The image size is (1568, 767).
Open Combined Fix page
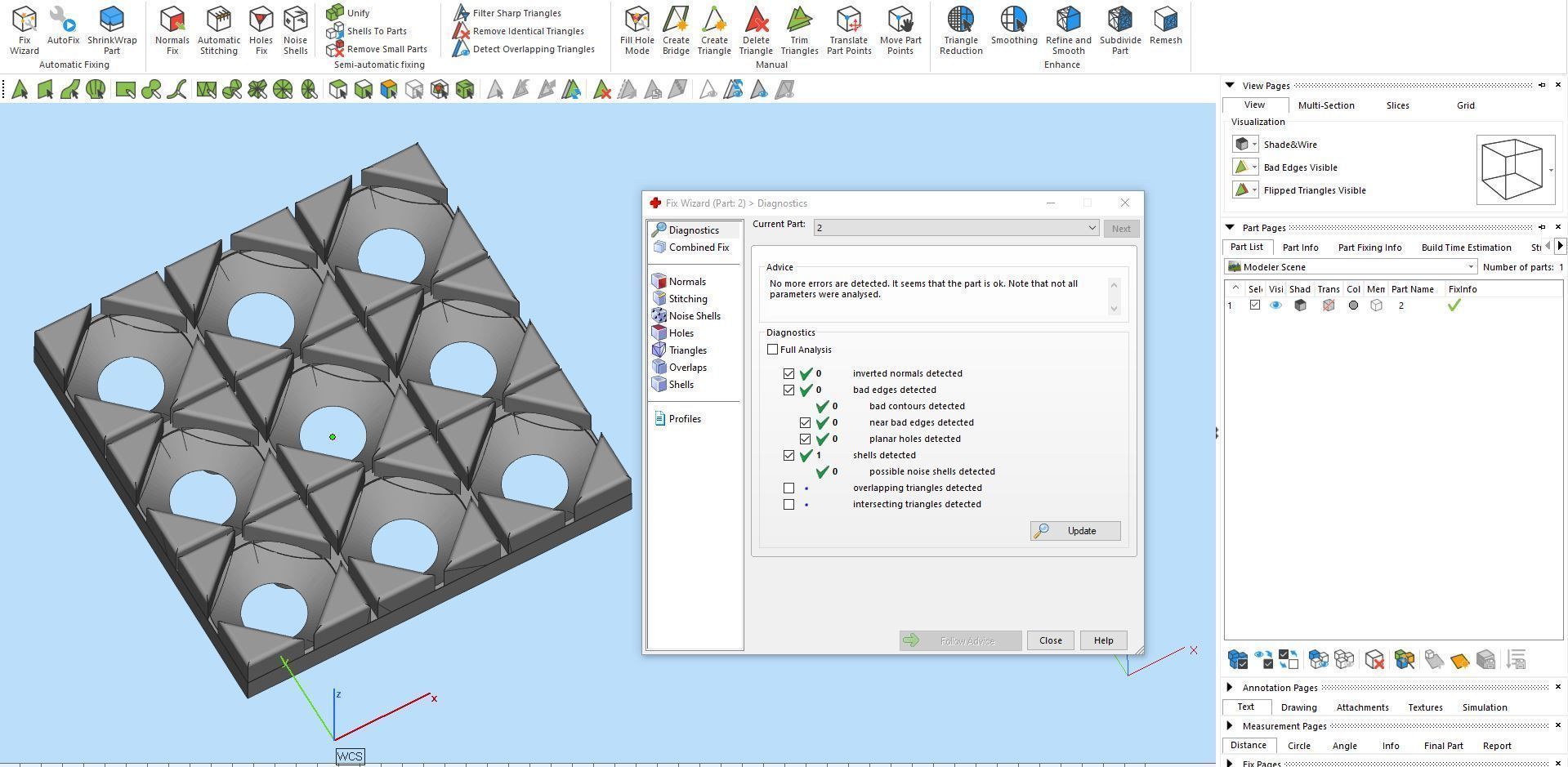[x=691, y=247]
